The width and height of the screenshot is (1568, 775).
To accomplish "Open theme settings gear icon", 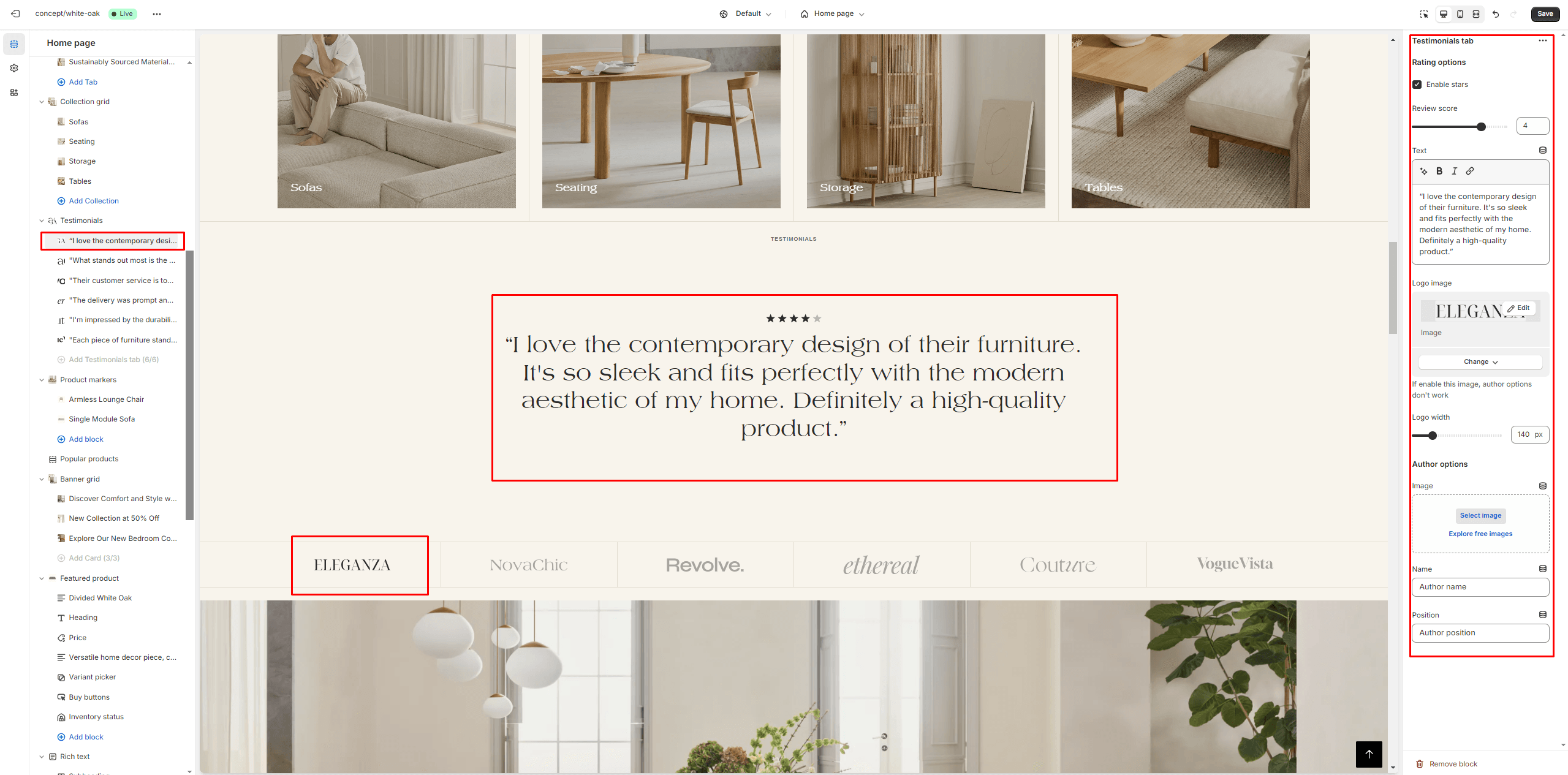I will [14, 68].
